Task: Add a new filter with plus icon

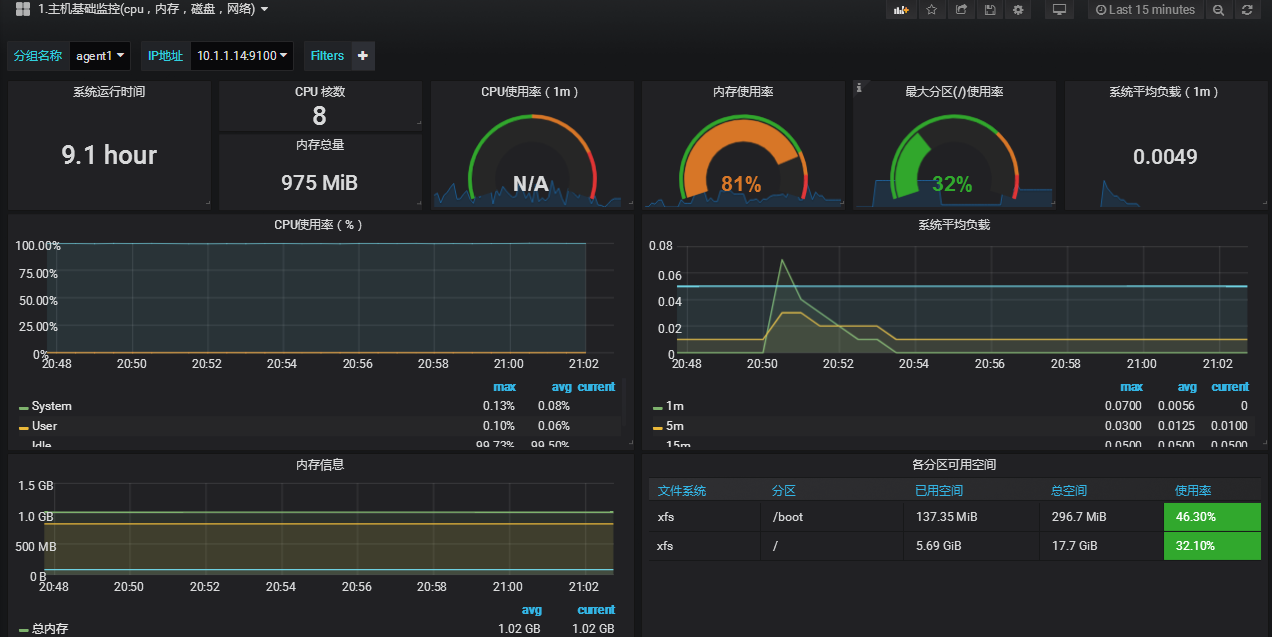Action: [x=363, y=56]
